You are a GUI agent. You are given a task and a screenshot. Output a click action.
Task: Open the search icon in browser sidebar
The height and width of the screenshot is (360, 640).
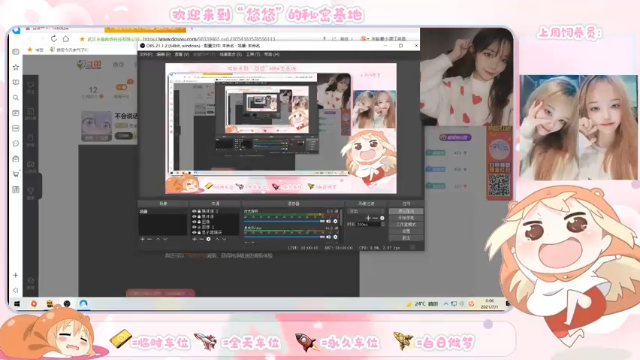coord(16,98)
